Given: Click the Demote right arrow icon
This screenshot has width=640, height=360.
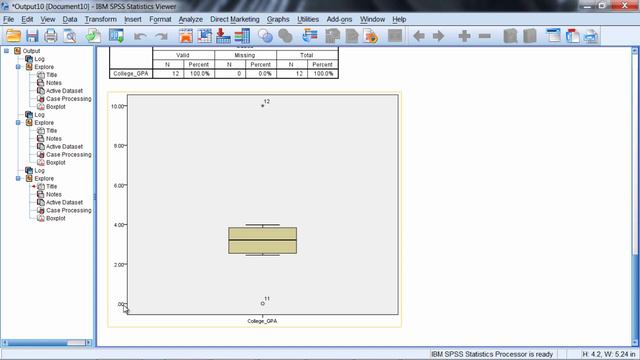Looking at the screenshot, I should (x=438, y=36).
